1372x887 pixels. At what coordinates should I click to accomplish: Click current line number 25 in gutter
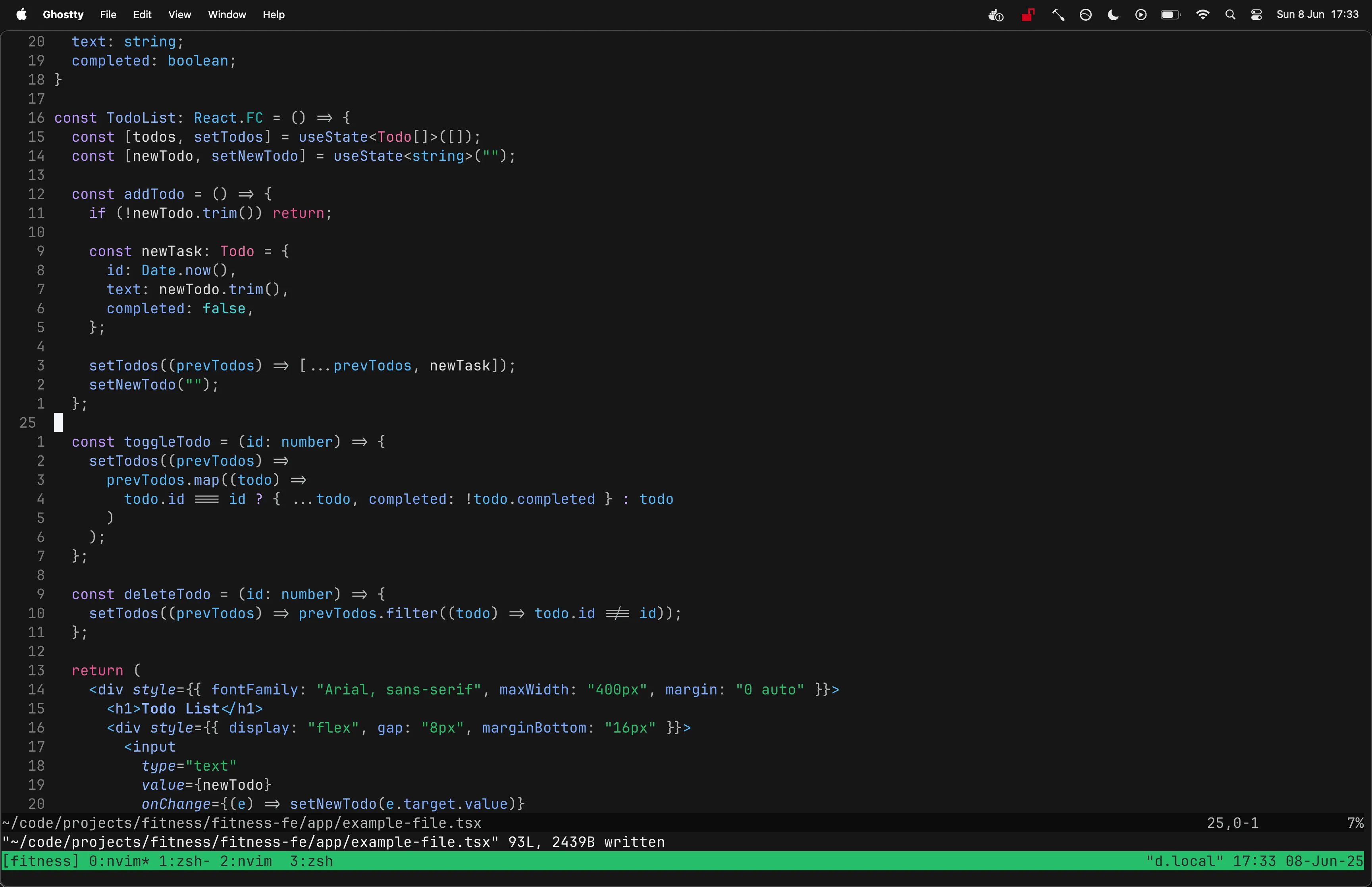[x=28, y=423]
